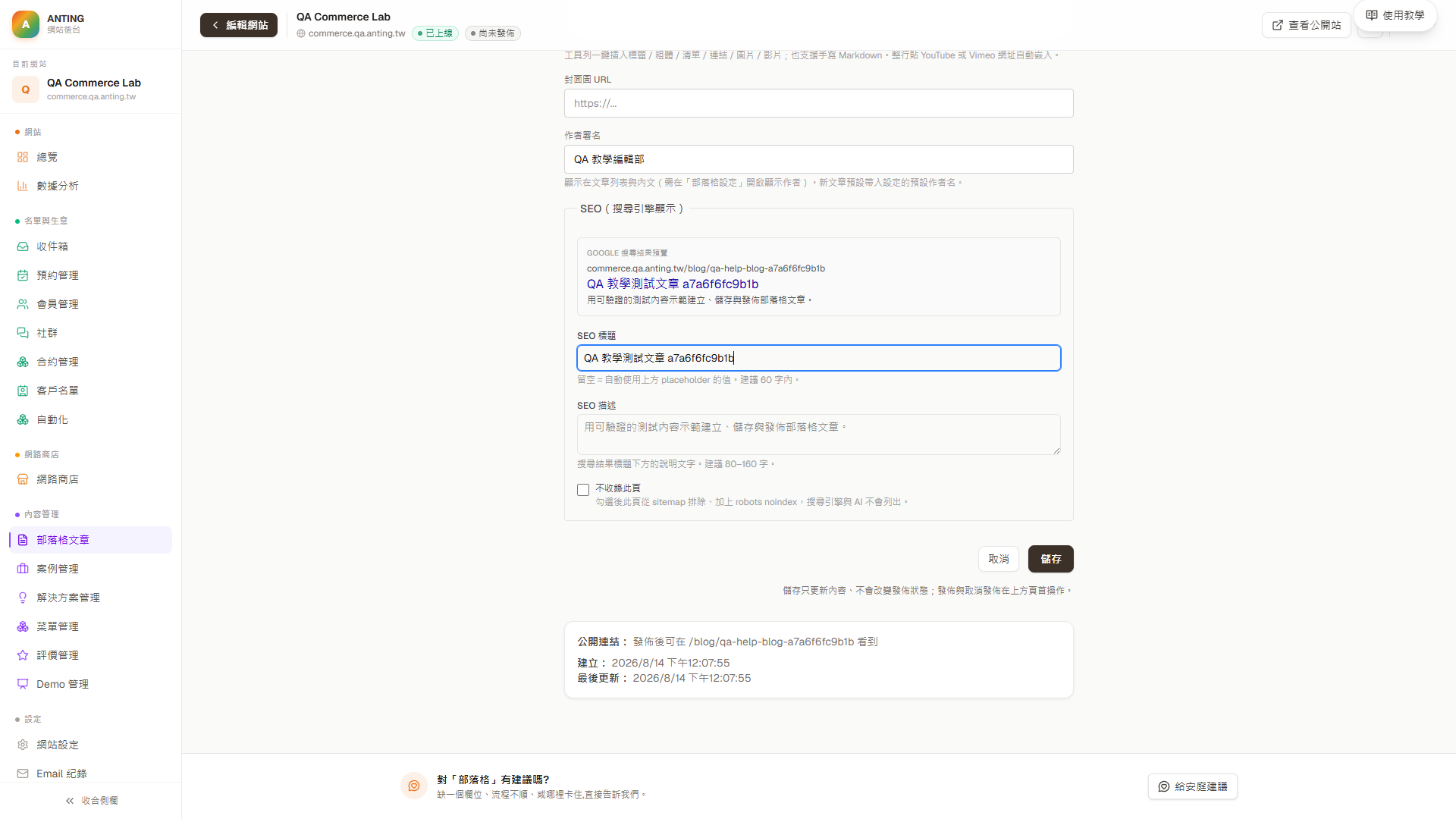Viewport: 1456px width, 819px height.
Task: Open Demo 管理 presentation icon
Action: coord(23,684)
